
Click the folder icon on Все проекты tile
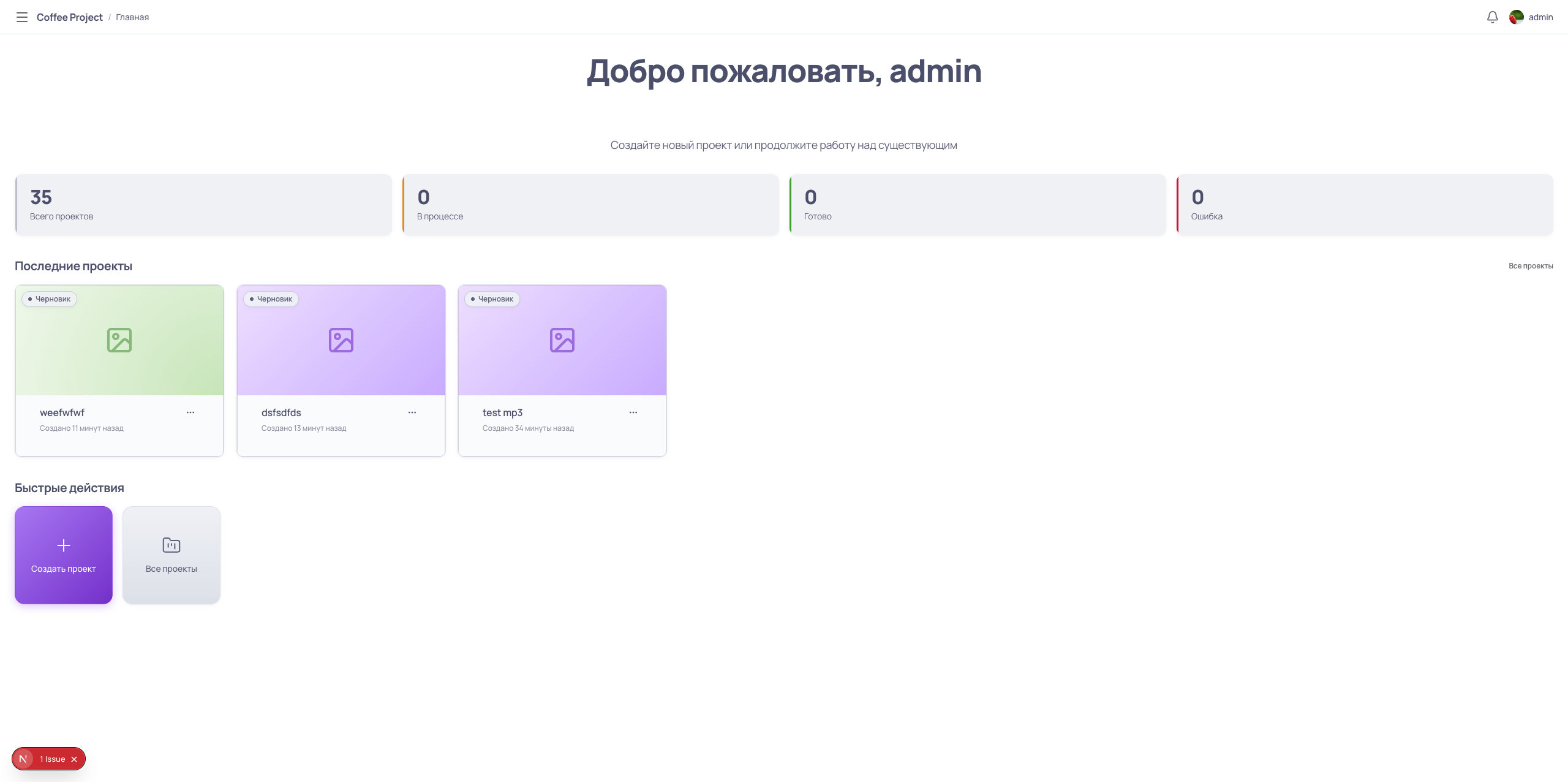point(171,545)
